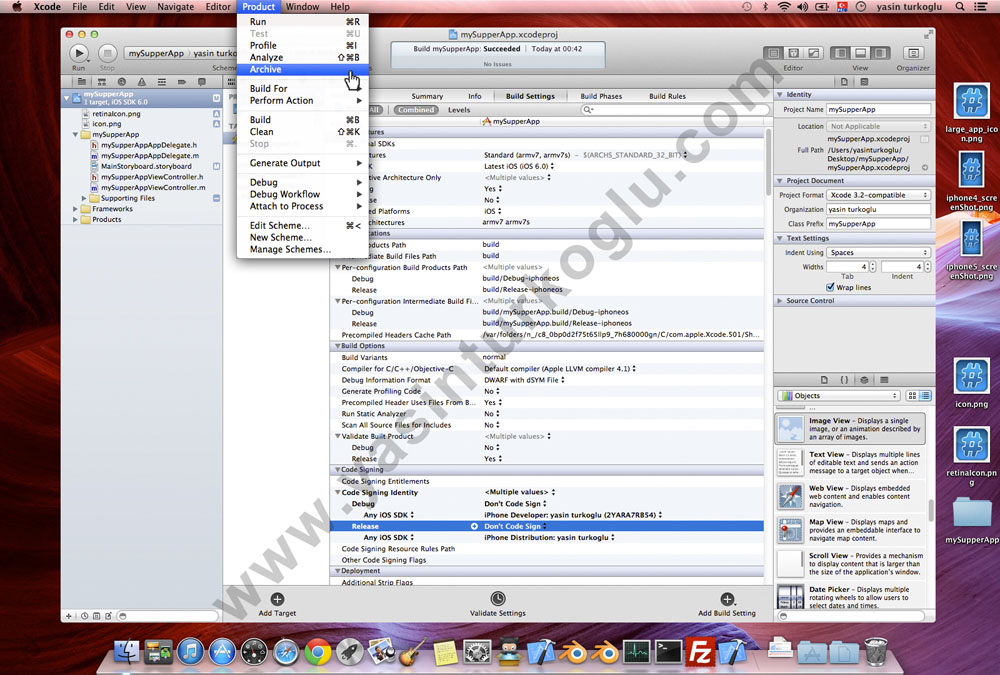Toggle the Navigator pane view button
Image resolution: width=1000 pixels, height=675 pixels.
[x=841, y=53]
